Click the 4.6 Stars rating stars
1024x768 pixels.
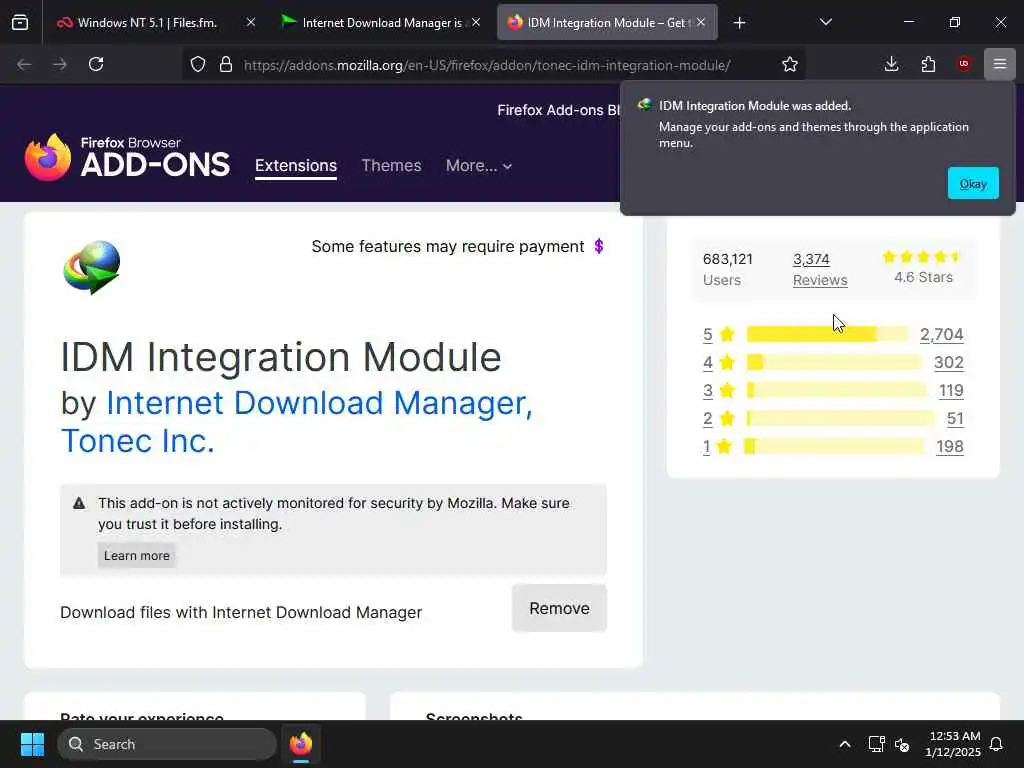[x=922, y=257]
